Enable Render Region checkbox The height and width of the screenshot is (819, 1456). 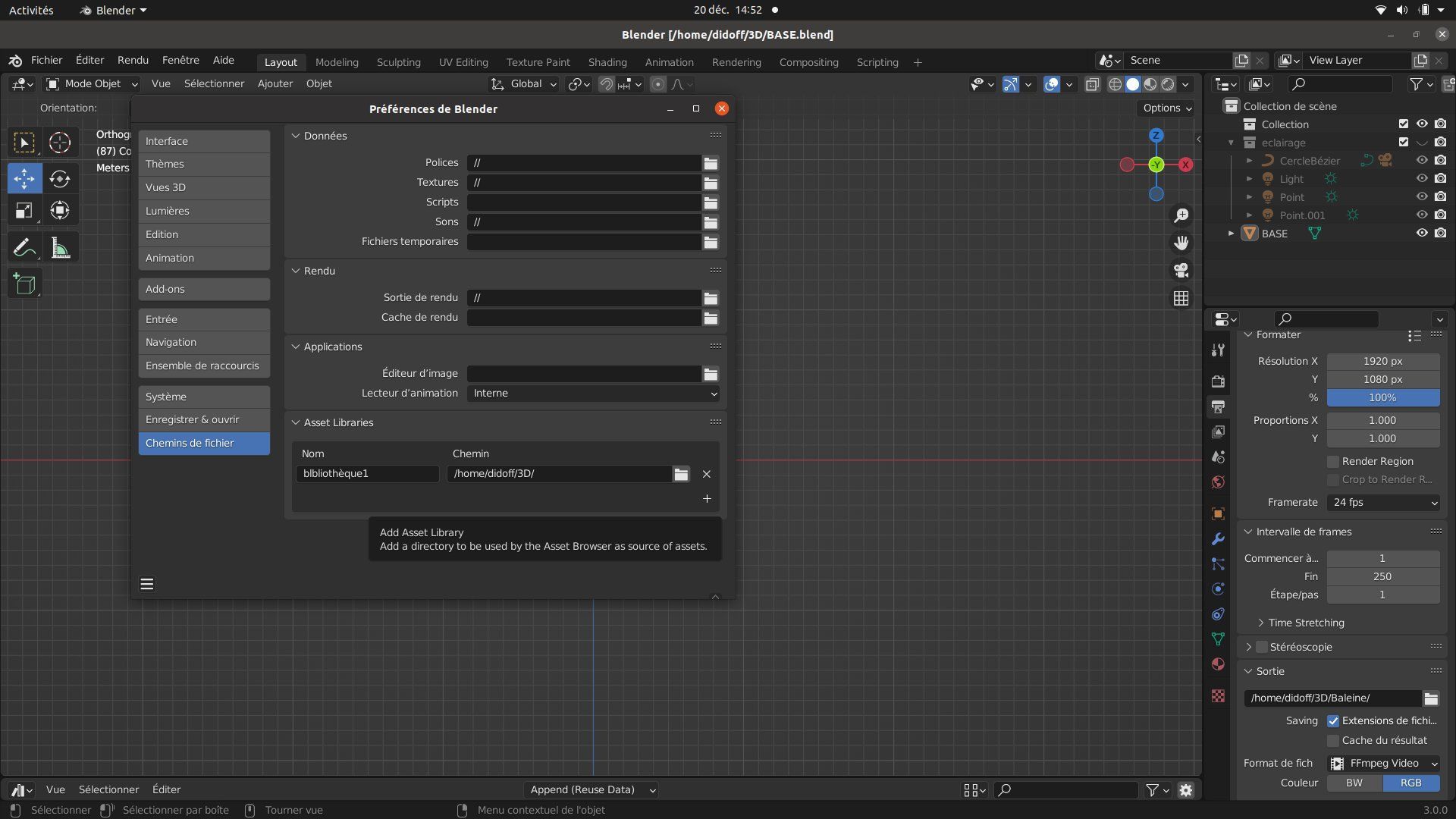(x=1332, y=462)
